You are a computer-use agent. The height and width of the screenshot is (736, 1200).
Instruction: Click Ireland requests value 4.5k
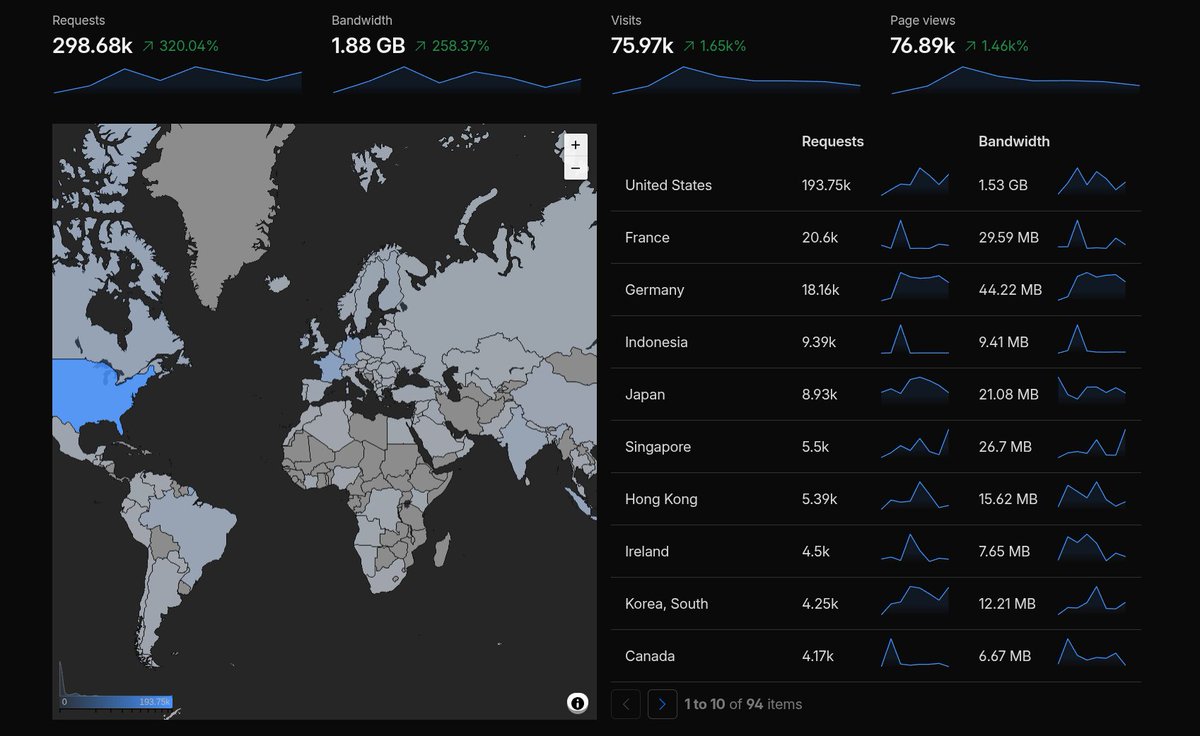pyautogui.click(x=816, y=551)
